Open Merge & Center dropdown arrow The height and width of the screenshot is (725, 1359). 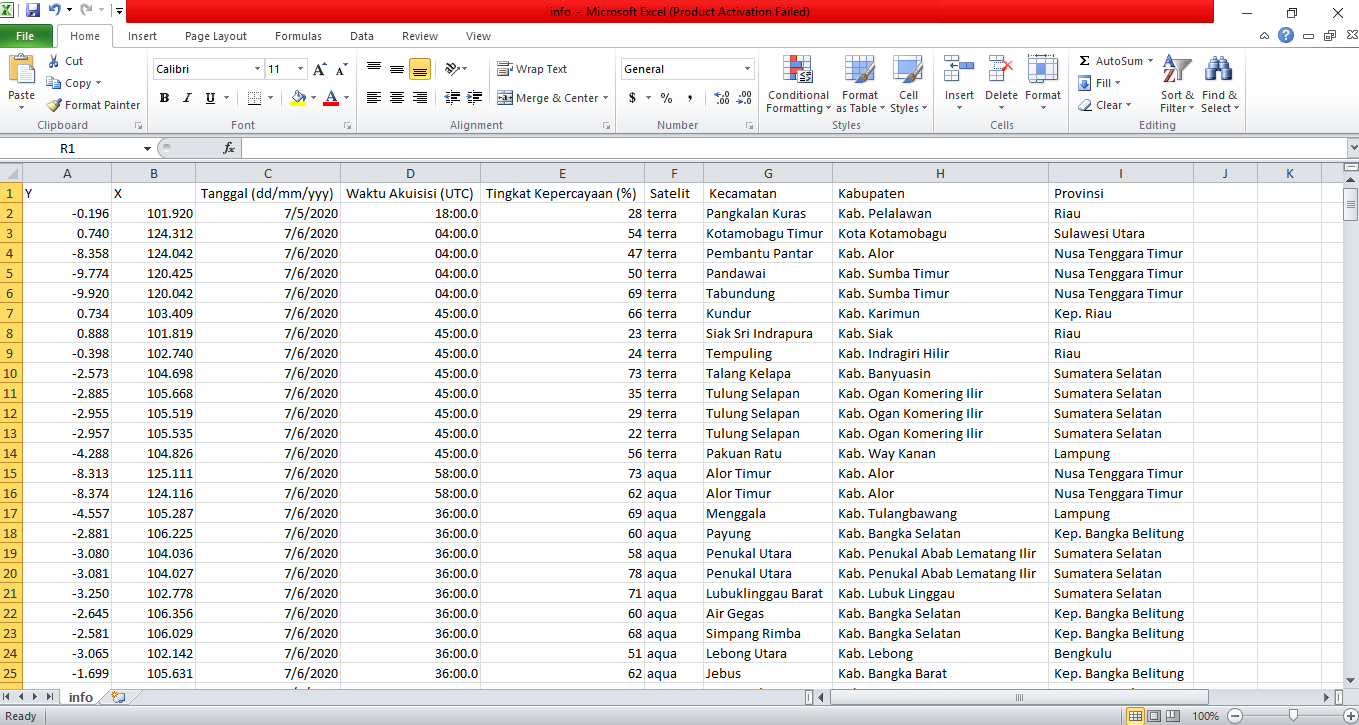606,98
